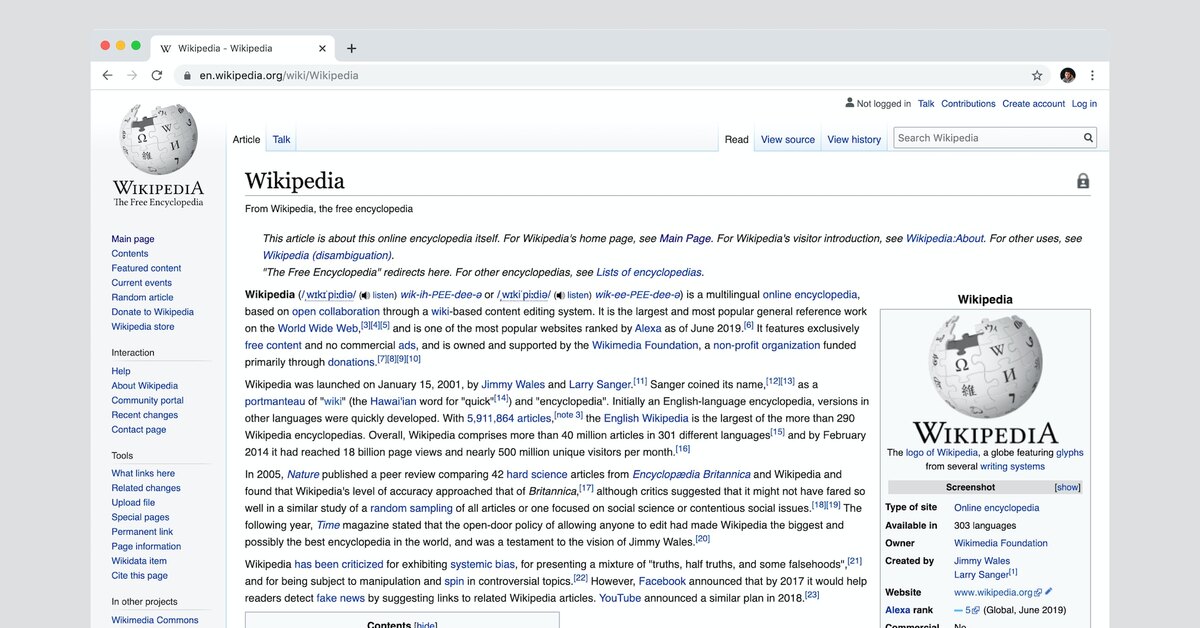Open Chrome's three-dot menu
This screenshot has width=1200, height=628.
(1092, 75)
